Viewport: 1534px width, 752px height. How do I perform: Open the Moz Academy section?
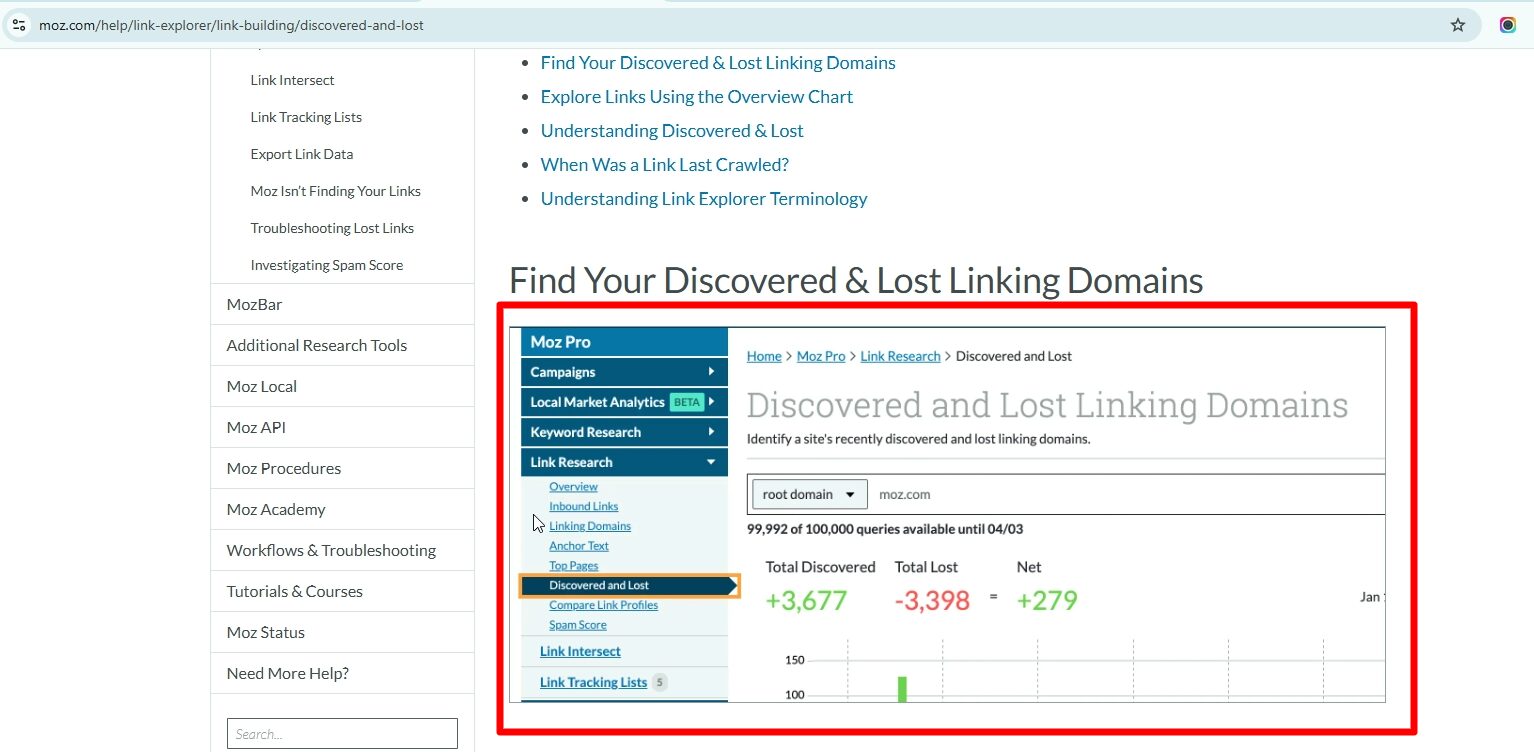pyautogui.click(x=342, y=509)
